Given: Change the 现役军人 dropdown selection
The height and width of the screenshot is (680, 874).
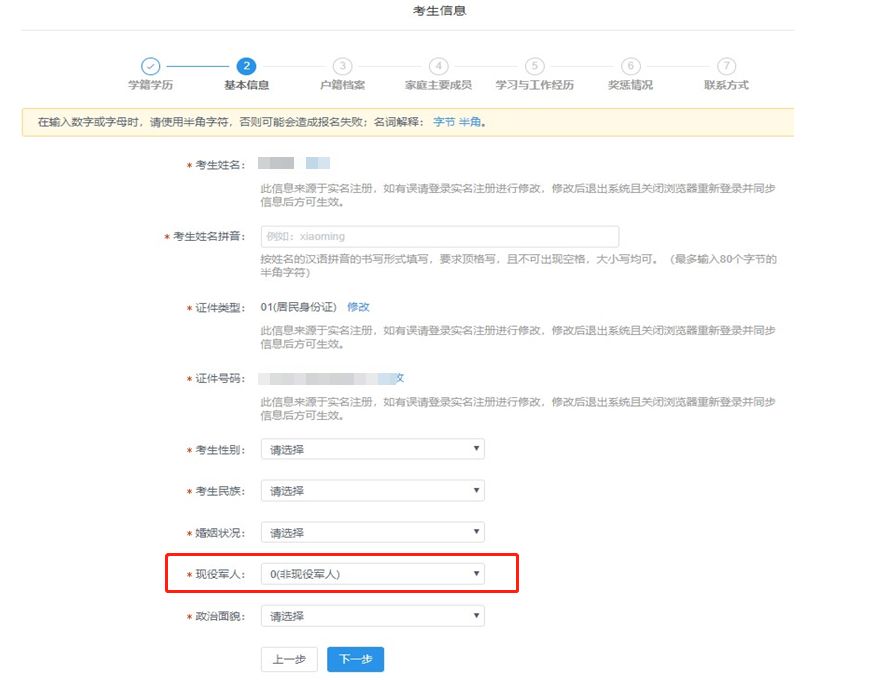Looking at the screenshot, I should tap(372, 574).
